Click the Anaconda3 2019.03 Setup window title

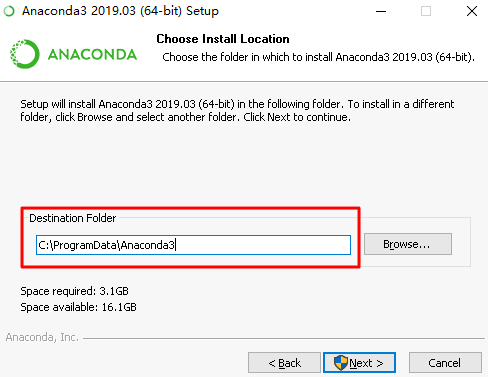point(120,11)
